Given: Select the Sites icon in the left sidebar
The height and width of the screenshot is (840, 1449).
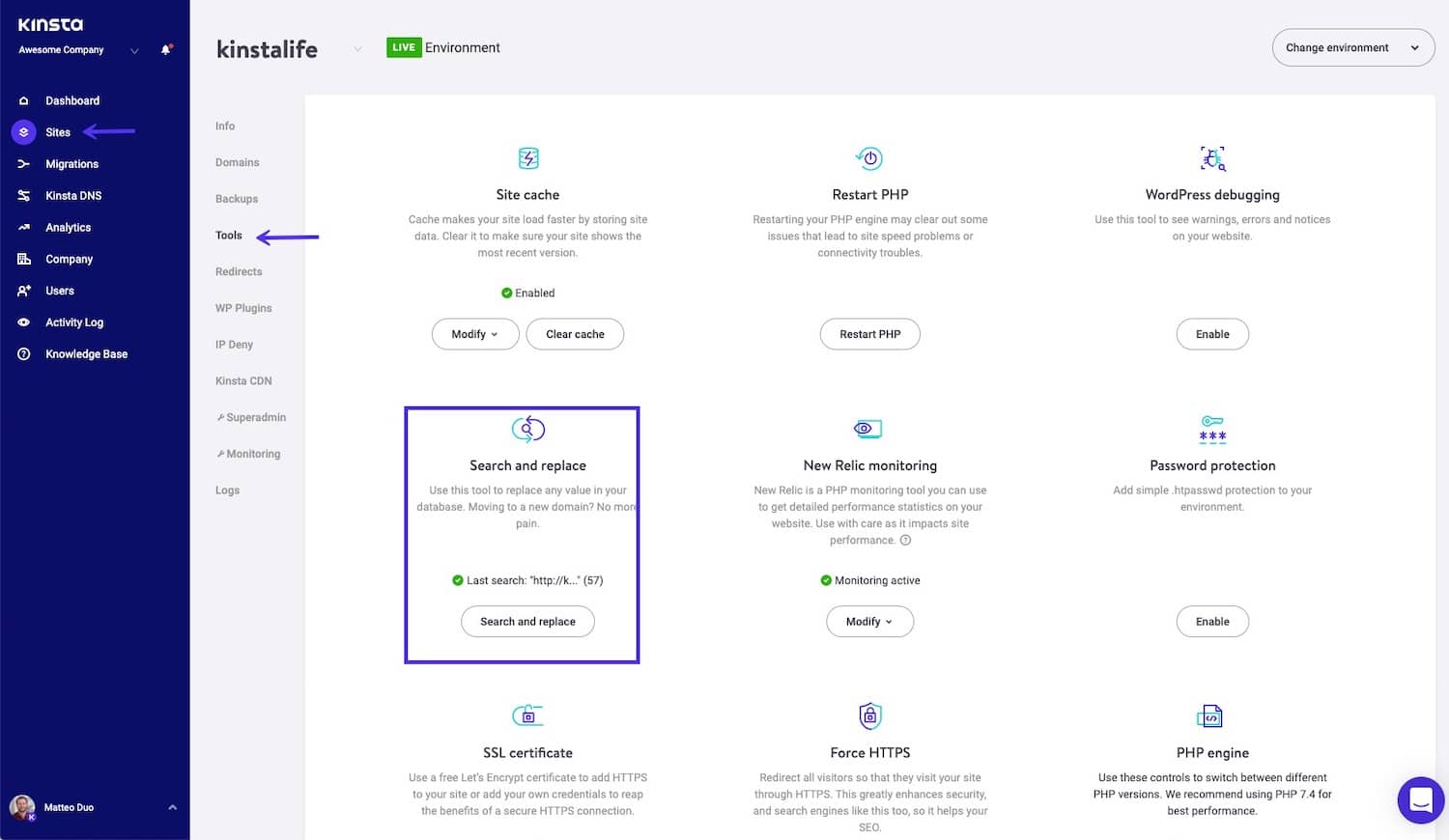Looking at the screenshot, I should tap(23, 132).
